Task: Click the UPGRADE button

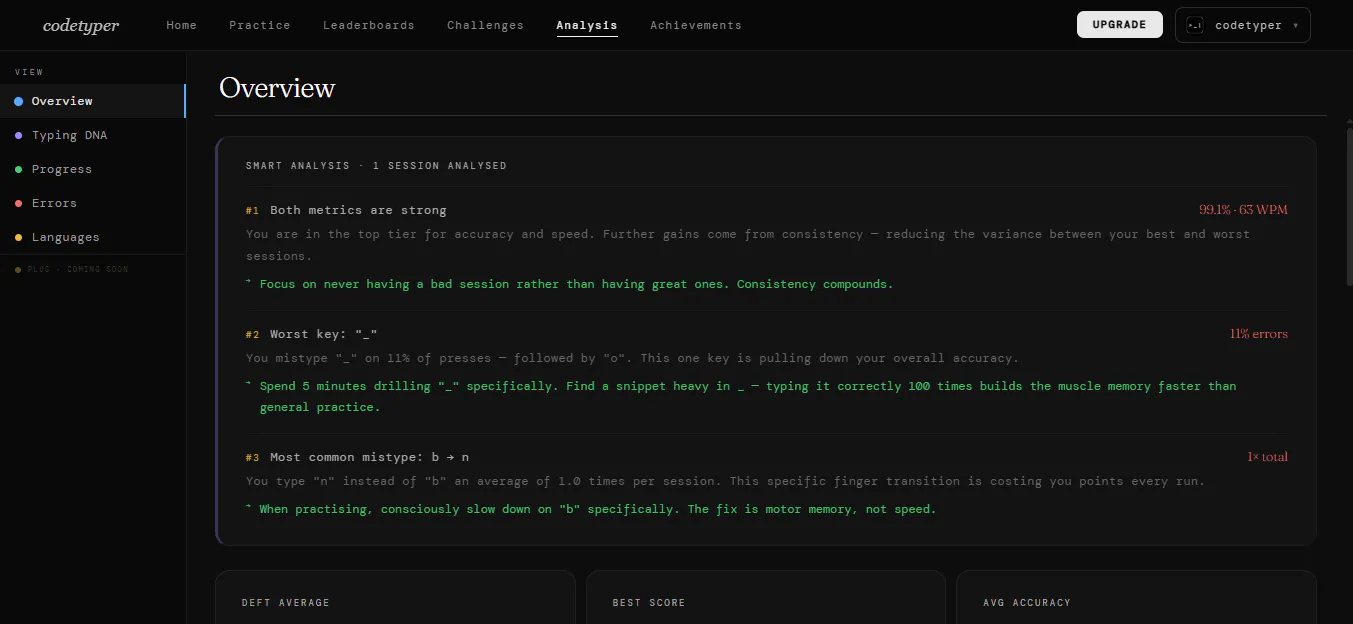Action: click(1119, 25)
